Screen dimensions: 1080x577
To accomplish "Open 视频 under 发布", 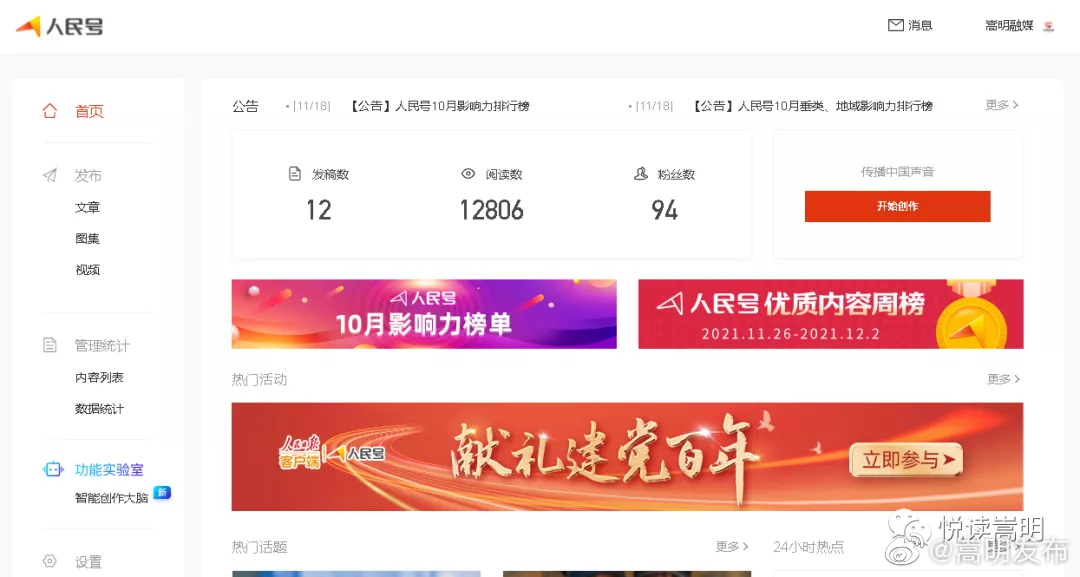I will pos(87,270).
